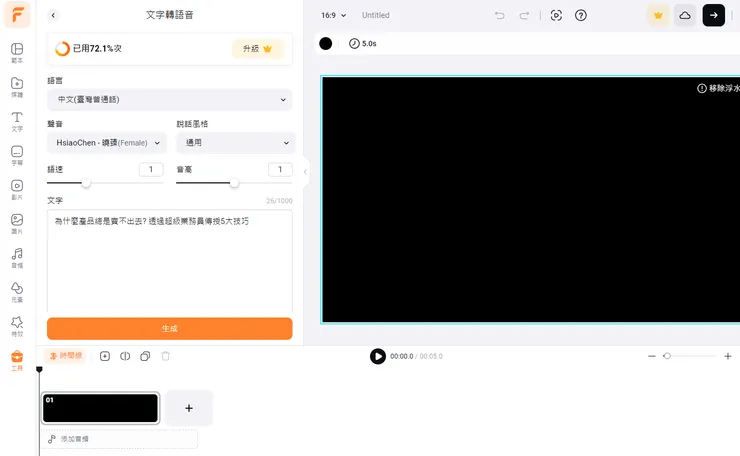This screenshot has width=740, height=456.
Task: Open the Subtitle sidebar panel
Action: click(x=17, y=155)
